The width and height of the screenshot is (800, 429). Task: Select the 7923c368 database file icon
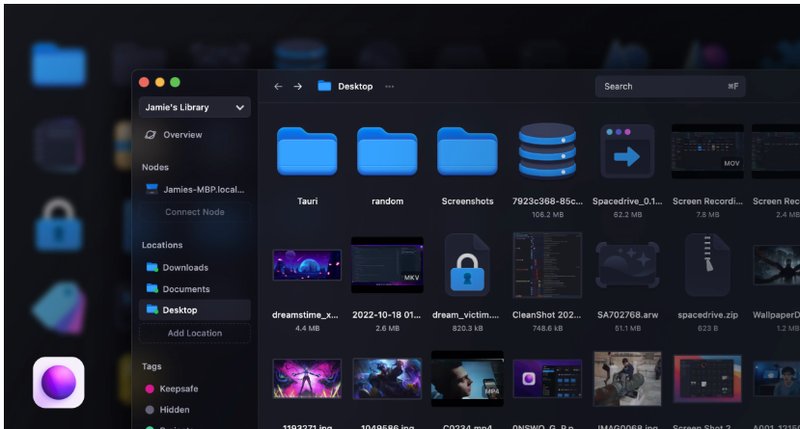click(x=547, y=151)
